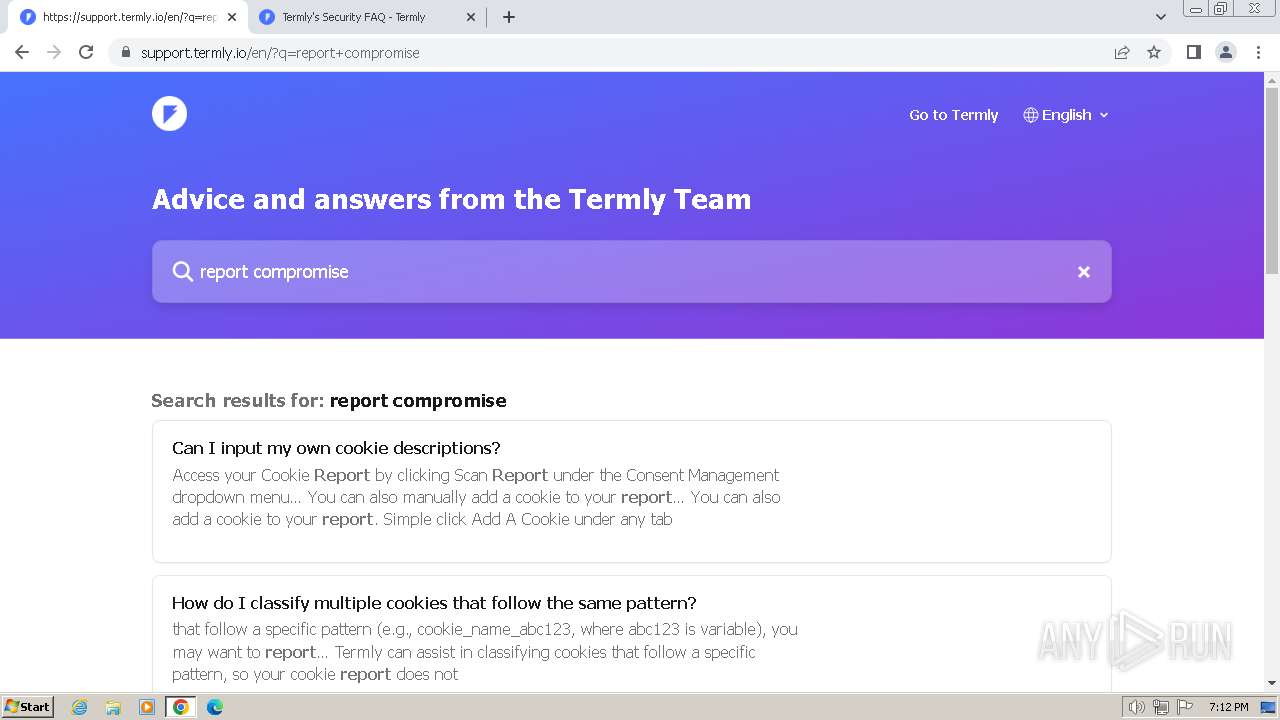The image size is (1280, 720).
Task: Switch to Termly's Security FAQ tab
Action: tap(365, 17)
